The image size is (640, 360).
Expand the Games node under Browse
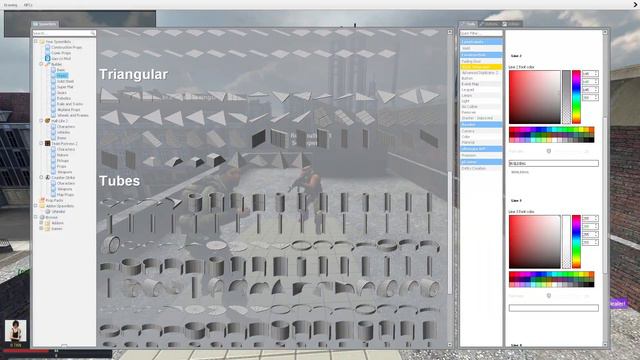click(41, 228)
